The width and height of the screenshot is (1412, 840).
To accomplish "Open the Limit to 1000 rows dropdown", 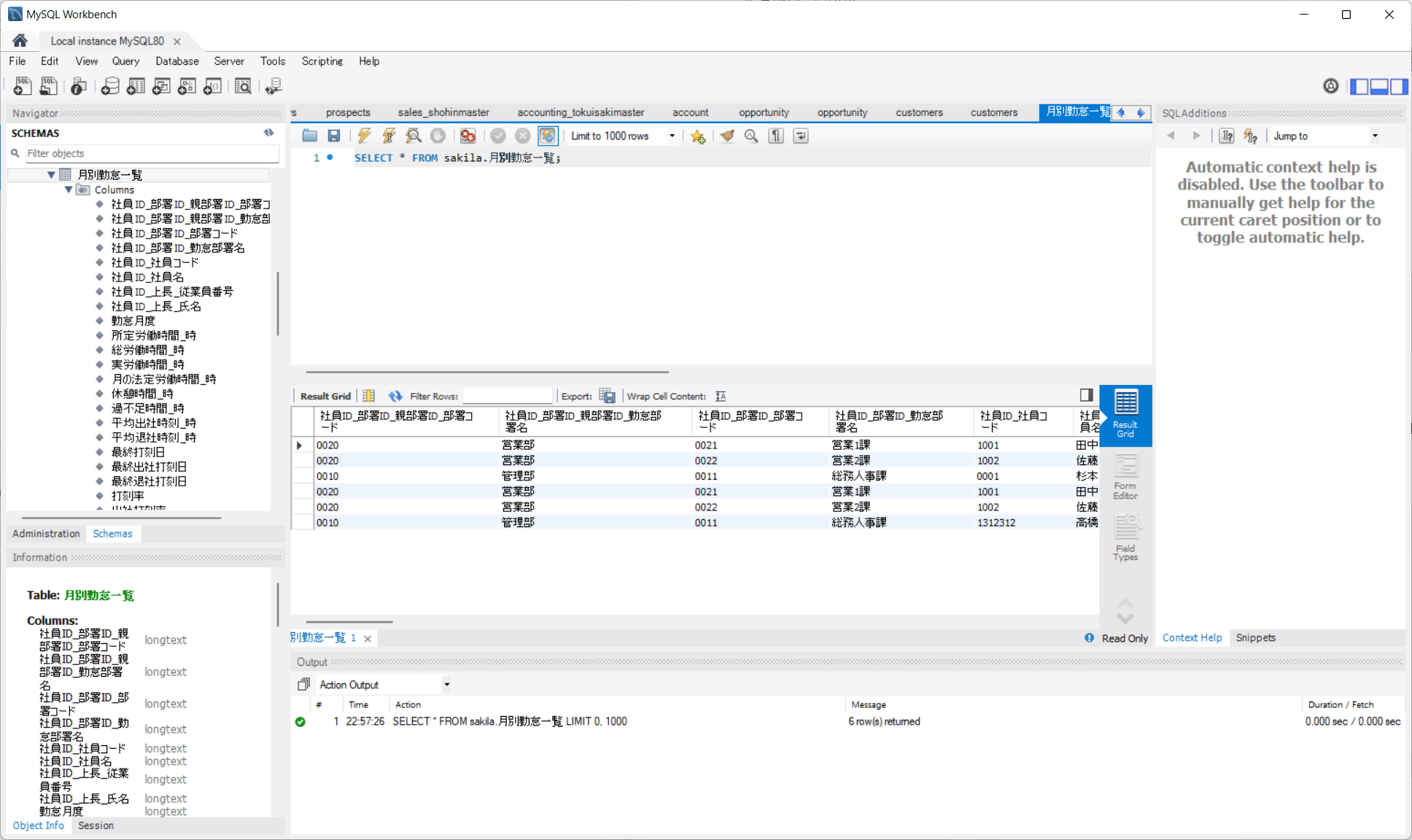I will coord(672,136).
